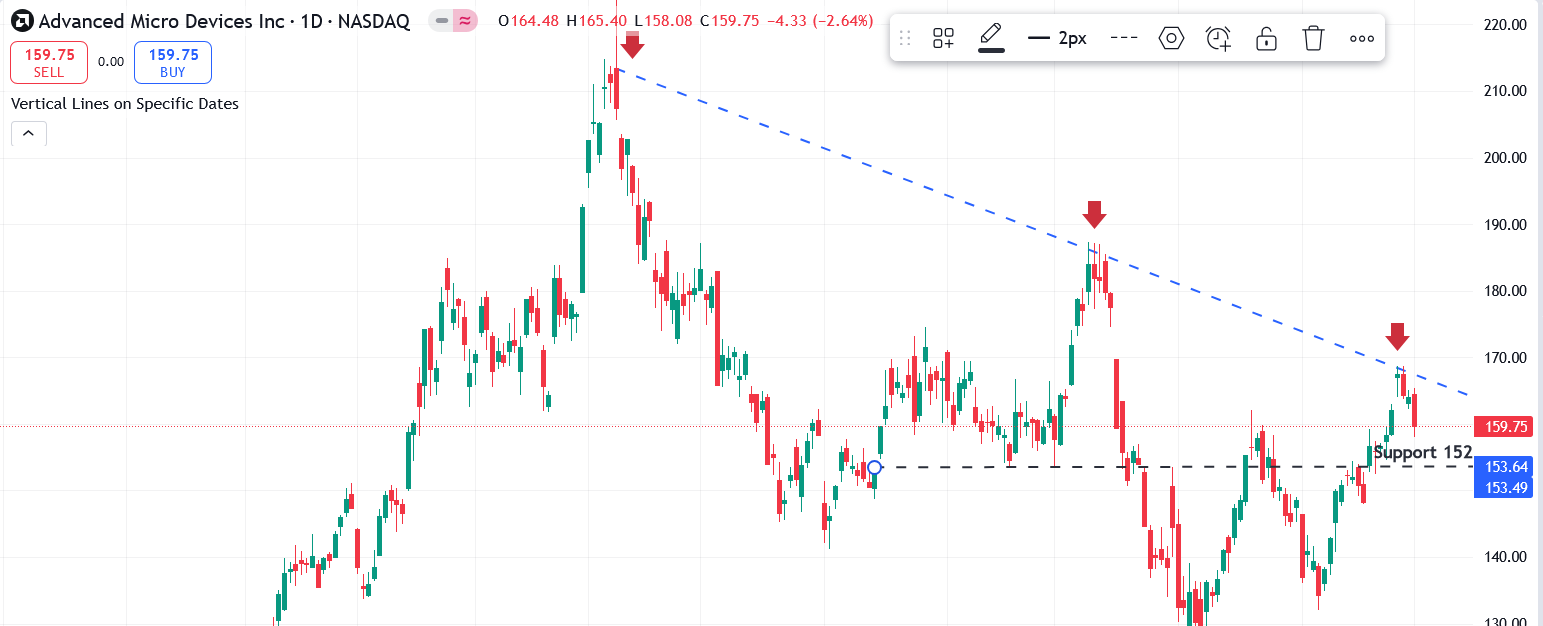Open the pencil line color picker
This screenshot has height=626, width=1543.
click(991, 38)
